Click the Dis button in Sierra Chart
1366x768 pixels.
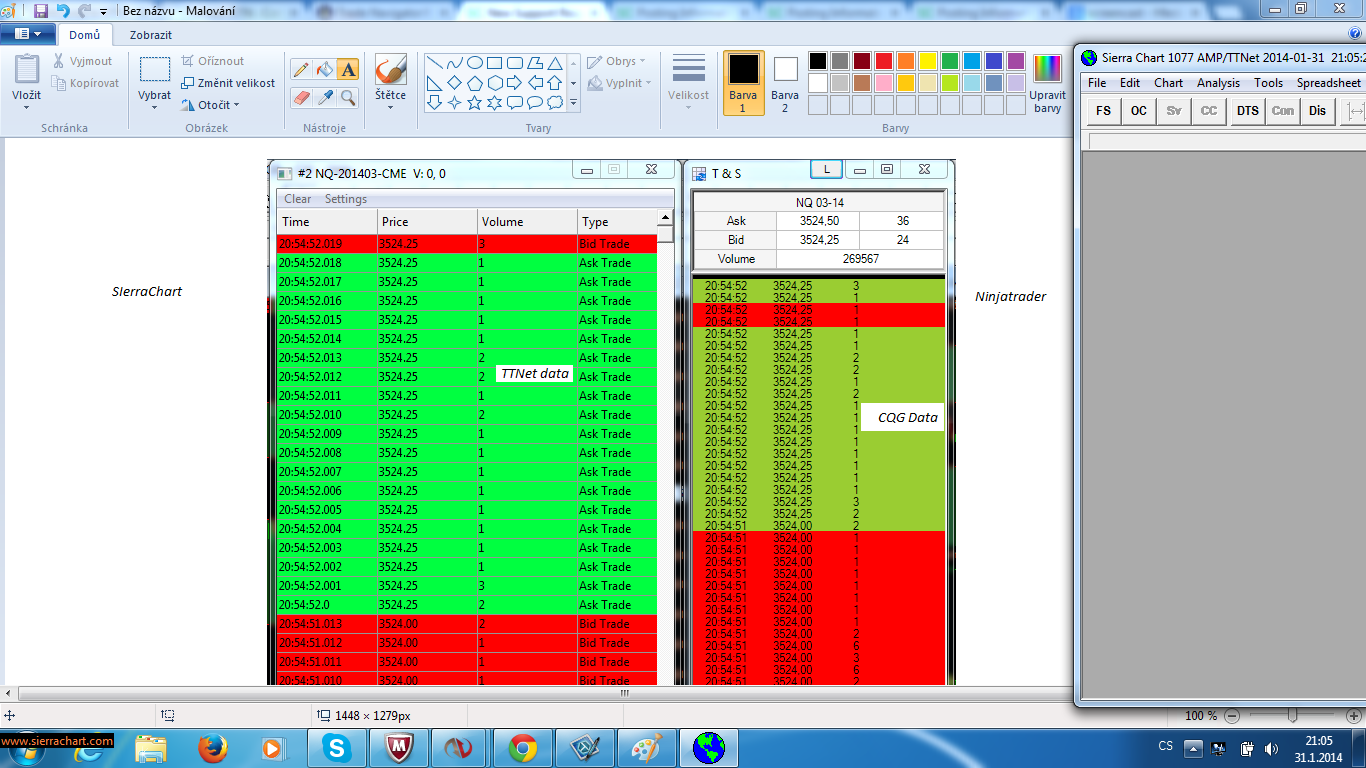pos(1318,111)
